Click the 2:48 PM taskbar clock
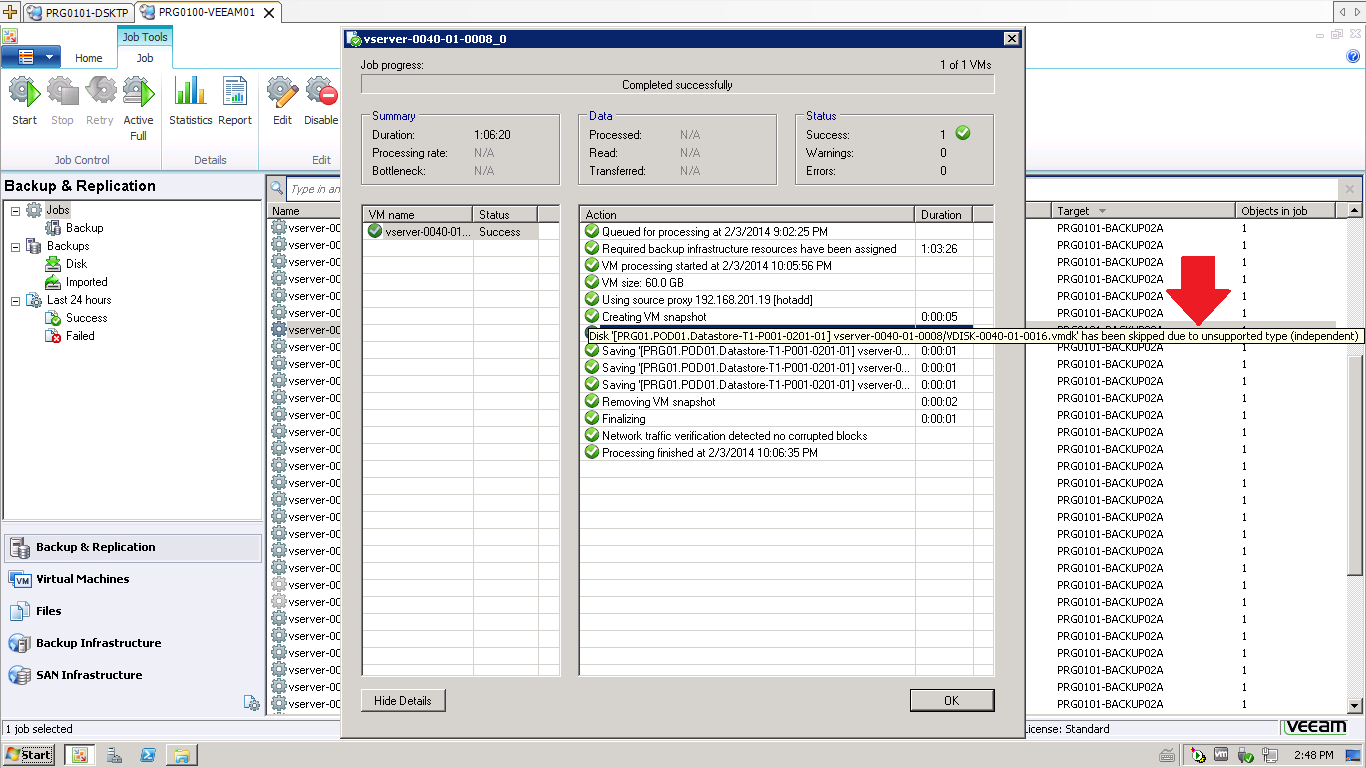 [1313, 755]
